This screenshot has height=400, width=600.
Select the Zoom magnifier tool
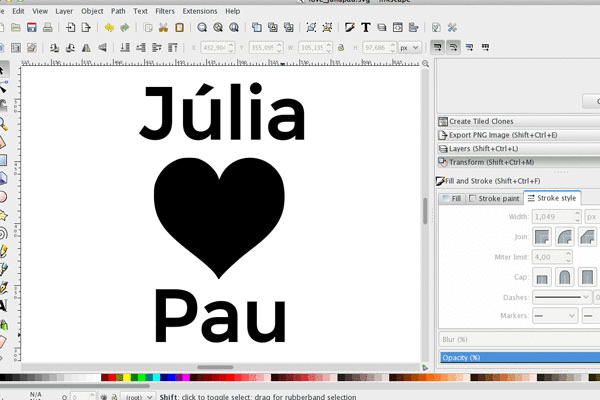tap(3, 124)
